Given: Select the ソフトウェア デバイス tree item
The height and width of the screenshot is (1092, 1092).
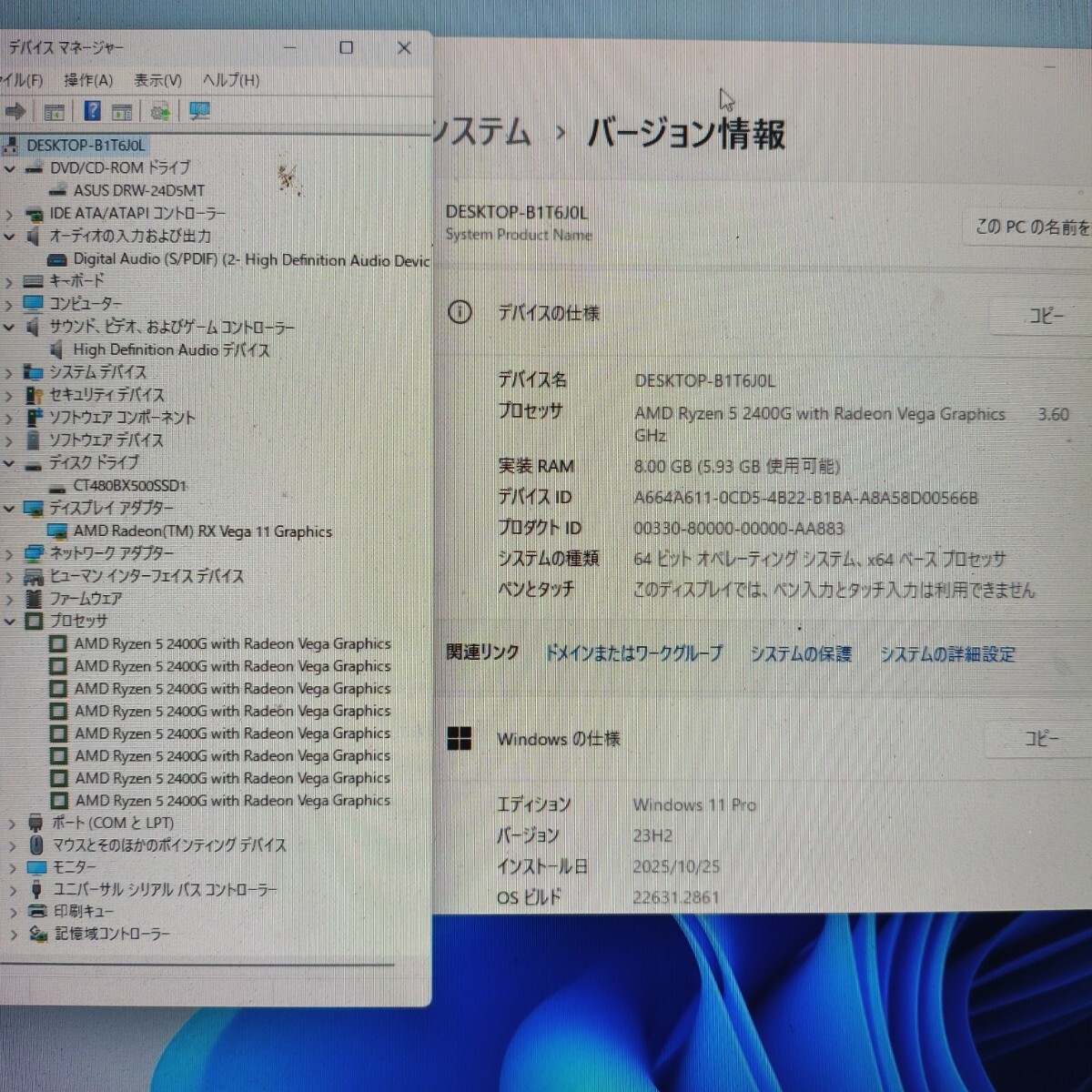Looking at the screenshot, I should pyautogui.click(x=106, y=440).
